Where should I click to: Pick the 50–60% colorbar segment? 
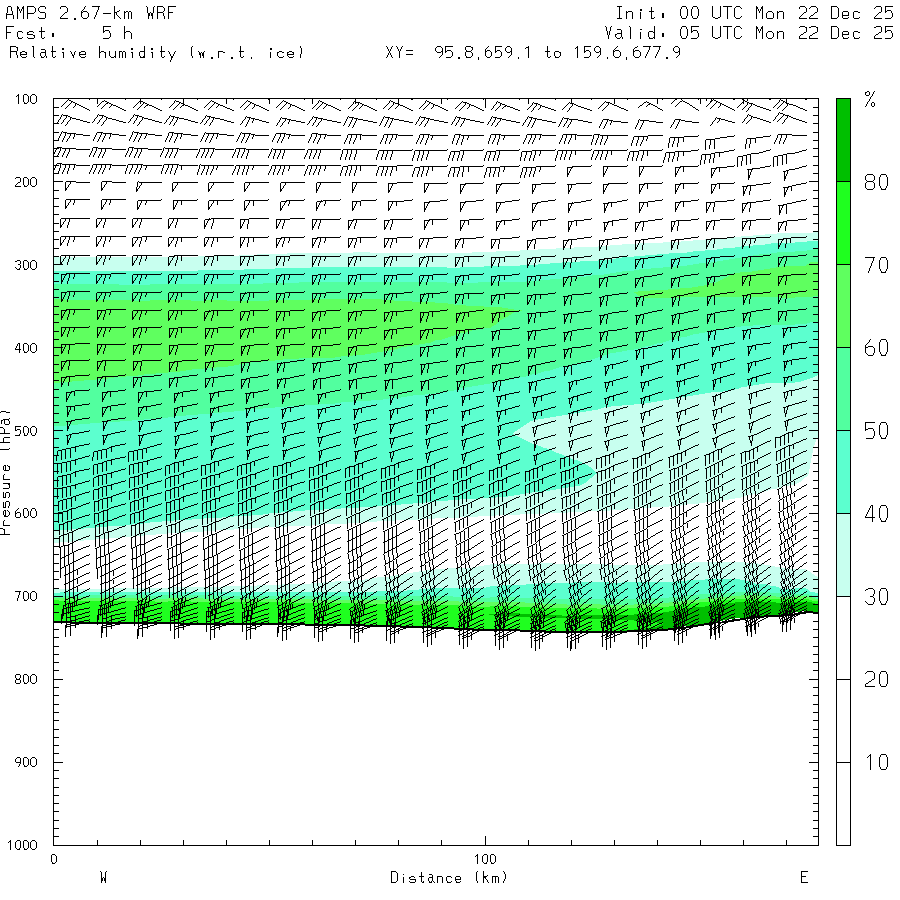coord(843,389)
